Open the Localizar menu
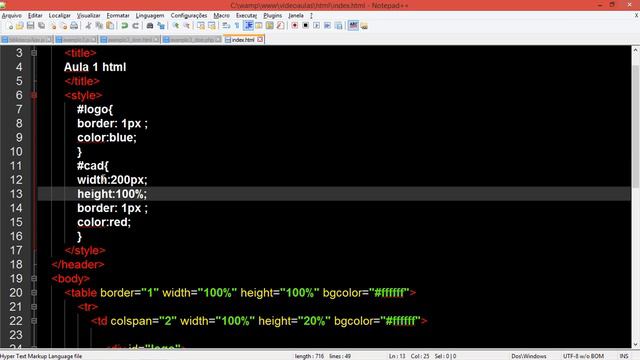 [60, 16]
